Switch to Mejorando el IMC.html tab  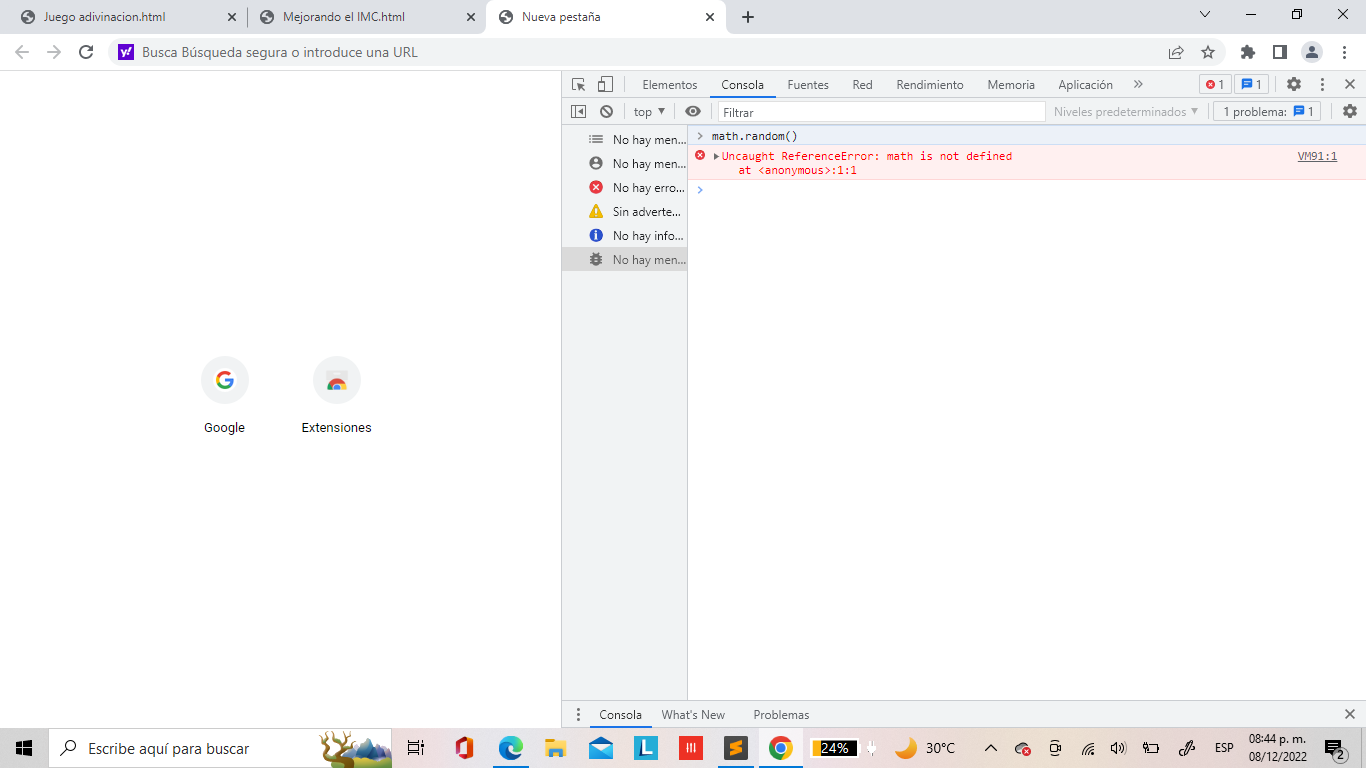point(366,17)
